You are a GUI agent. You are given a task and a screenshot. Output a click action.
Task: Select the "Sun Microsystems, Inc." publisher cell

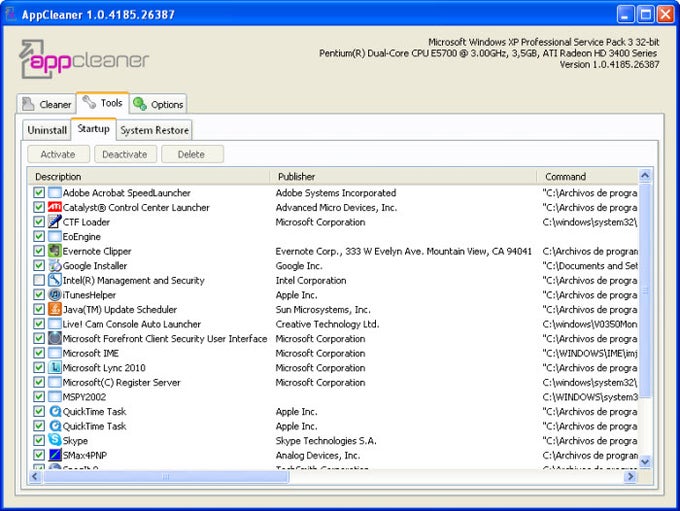coord(323,309)
